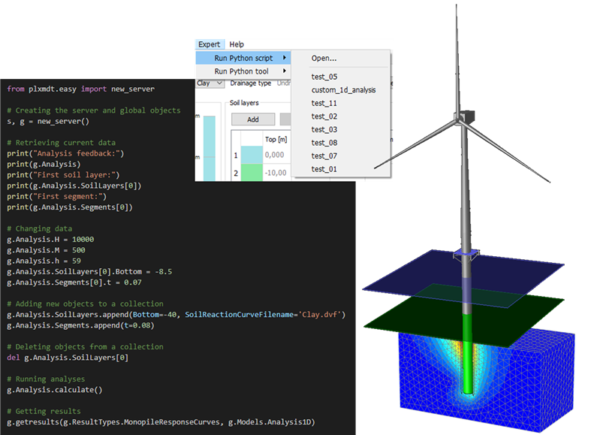Click the 's, g = new_server()' code line
The height and width of the screenshot is (435, 600).
pyautogui.click(x=48, y=121)
